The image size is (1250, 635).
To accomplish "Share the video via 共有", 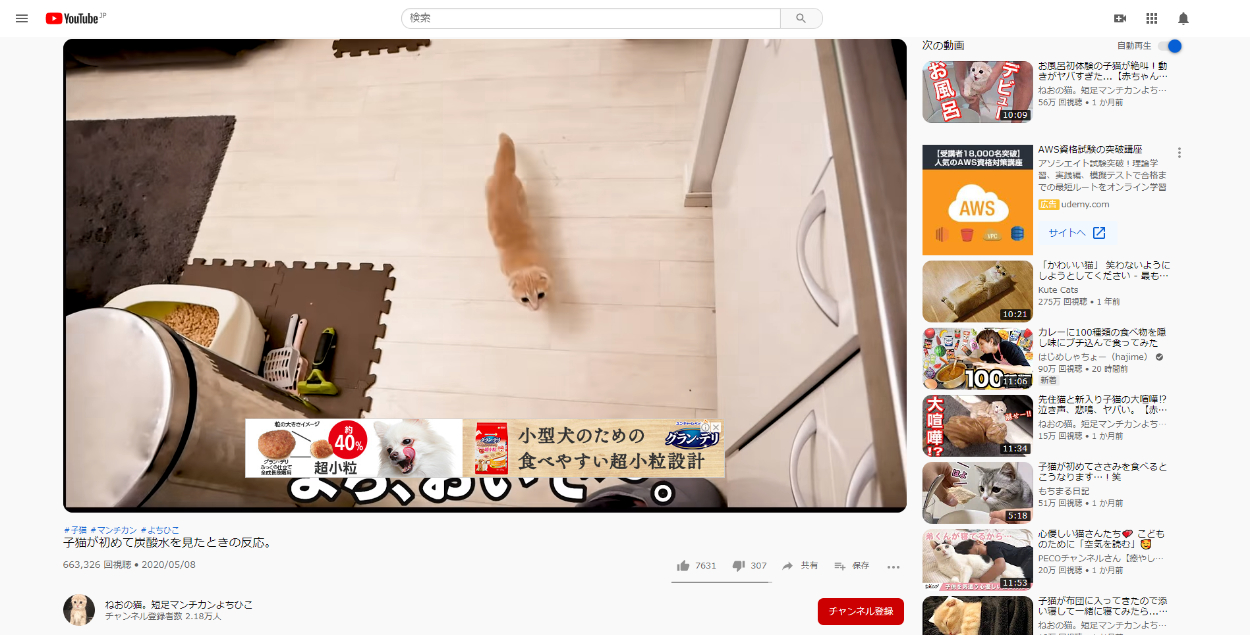I will pos(801,566).
